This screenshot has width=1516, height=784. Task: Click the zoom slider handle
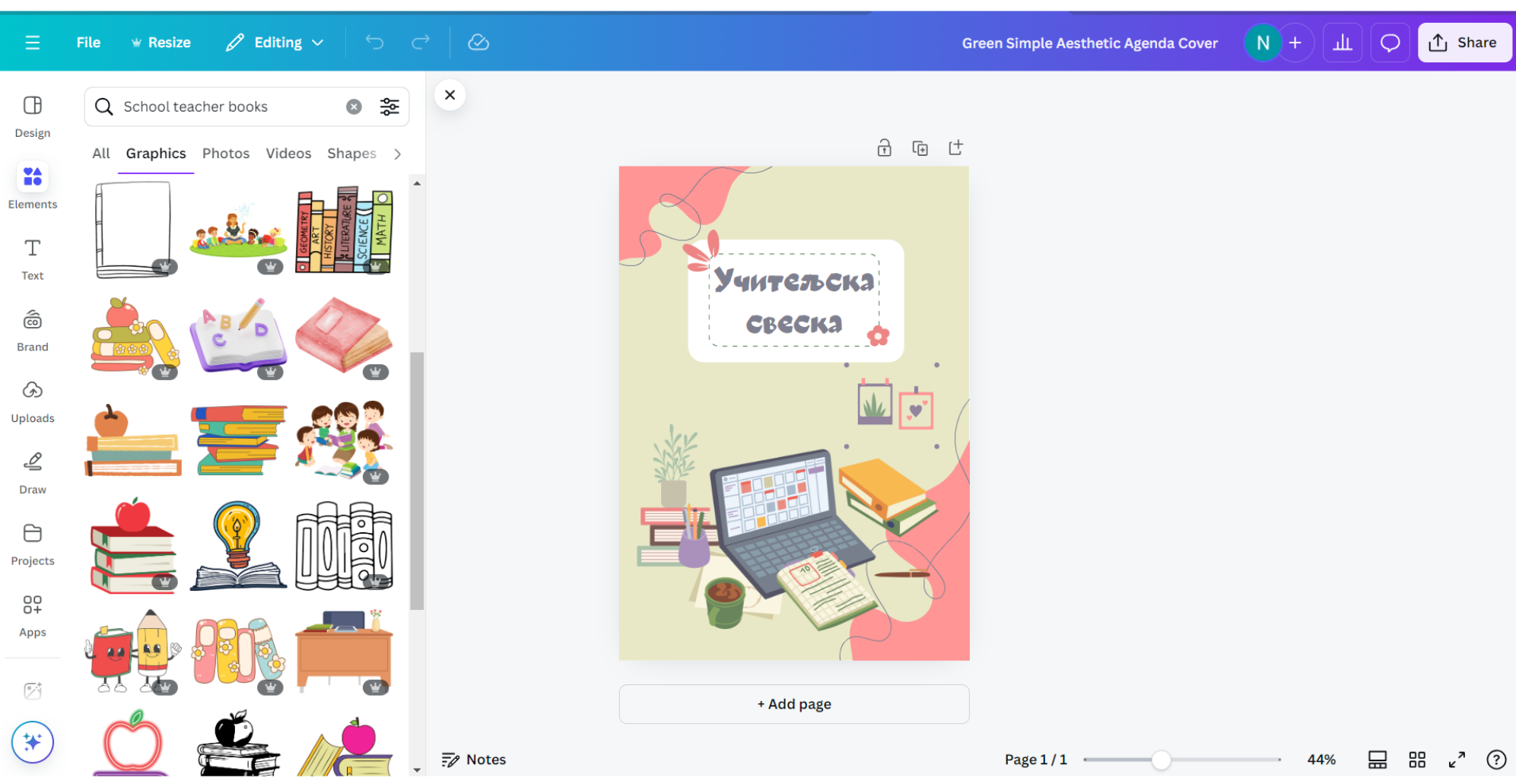[1161, 759]
